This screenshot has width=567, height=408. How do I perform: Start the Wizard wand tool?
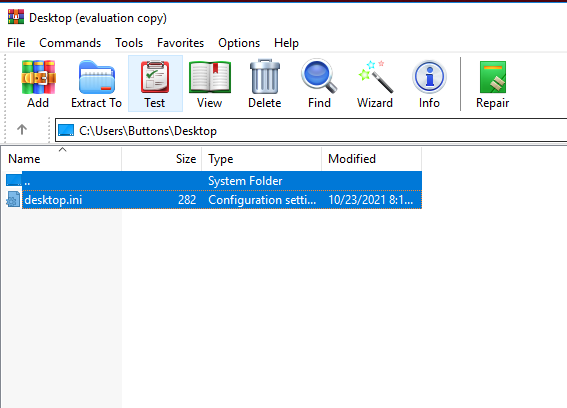375,84
